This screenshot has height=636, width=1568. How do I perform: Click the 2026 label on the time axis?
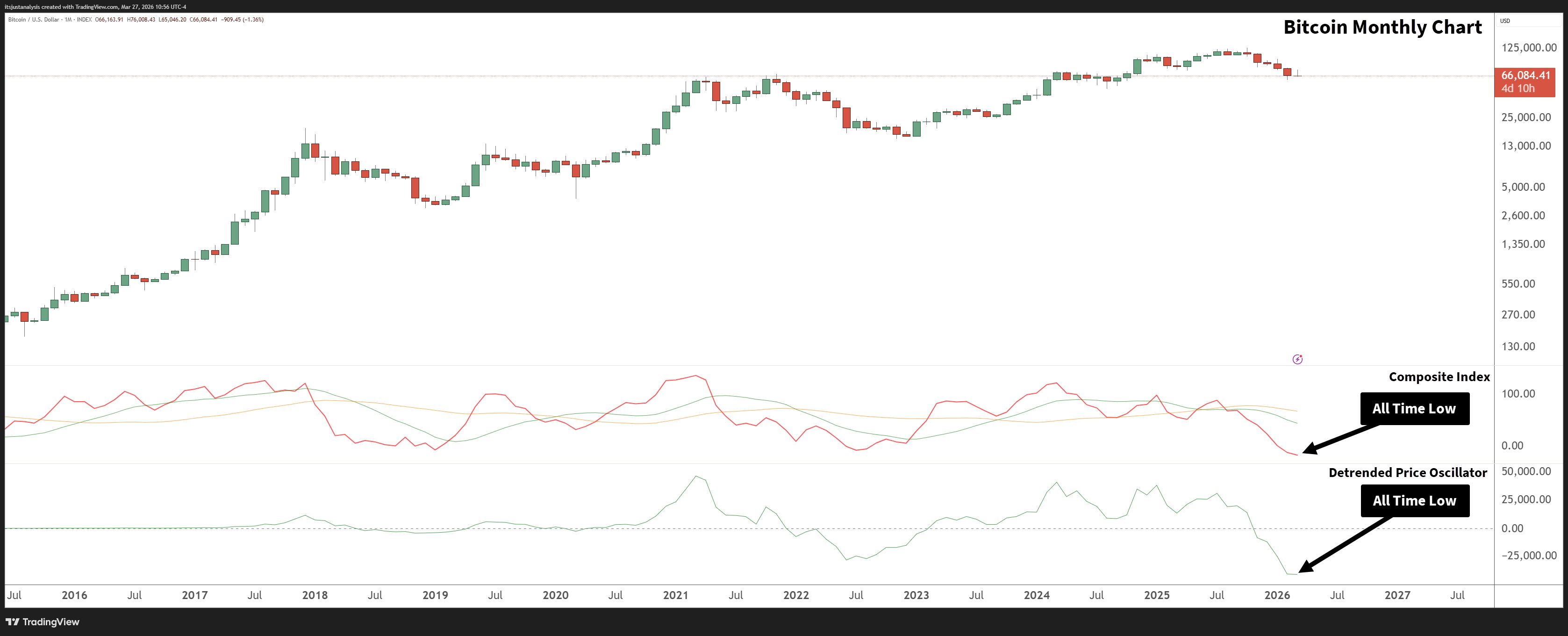coord(1276,595)
